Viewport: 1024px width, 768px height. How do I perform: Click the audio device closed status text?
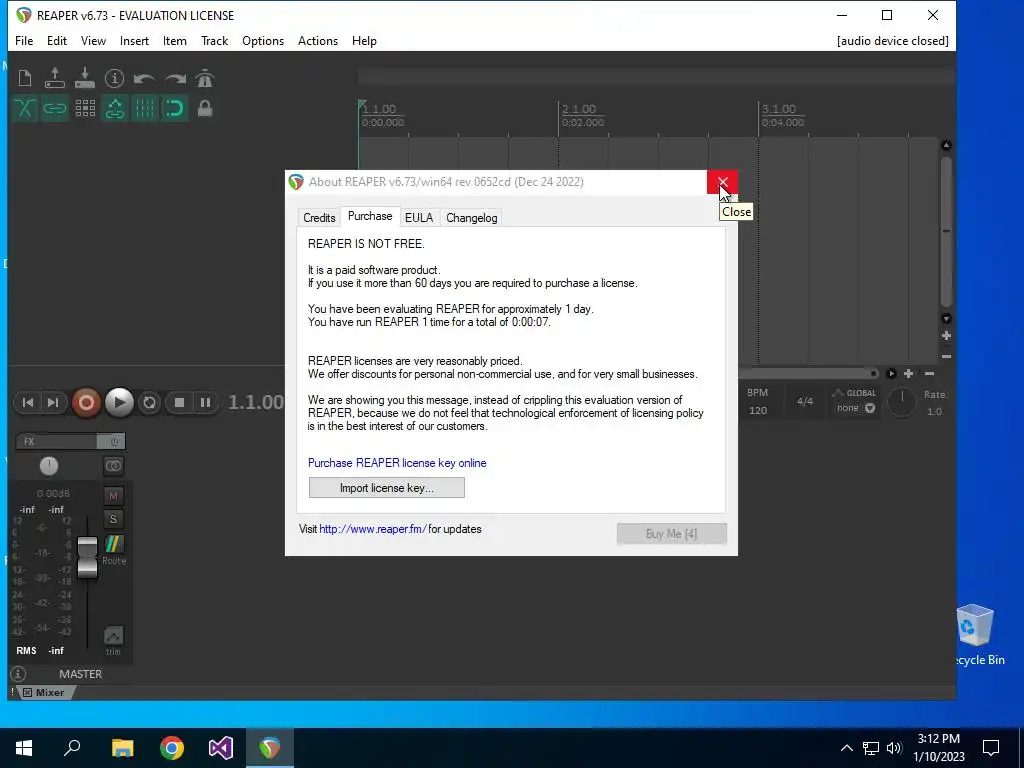[893, 40]
